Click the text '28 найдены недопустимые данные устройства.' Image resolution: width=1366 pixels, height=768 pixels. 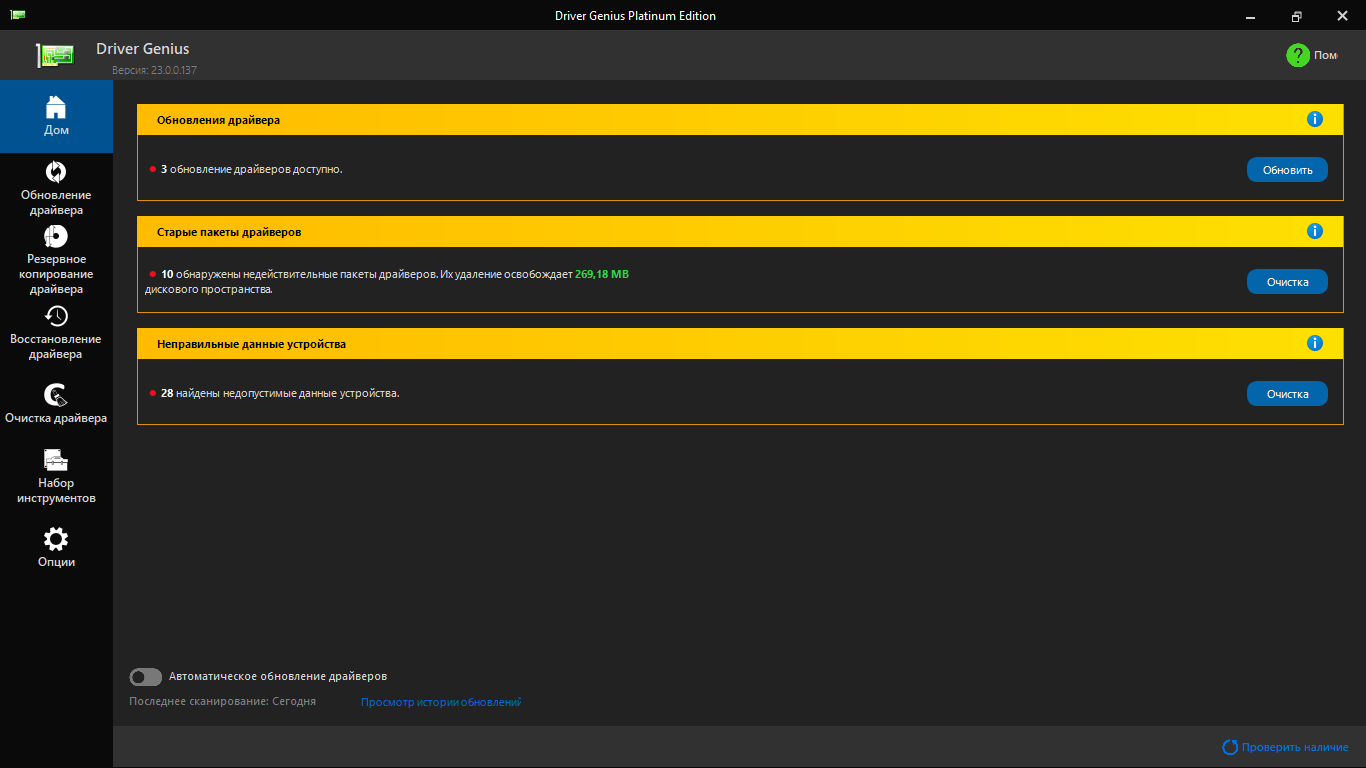pos(280,394)
